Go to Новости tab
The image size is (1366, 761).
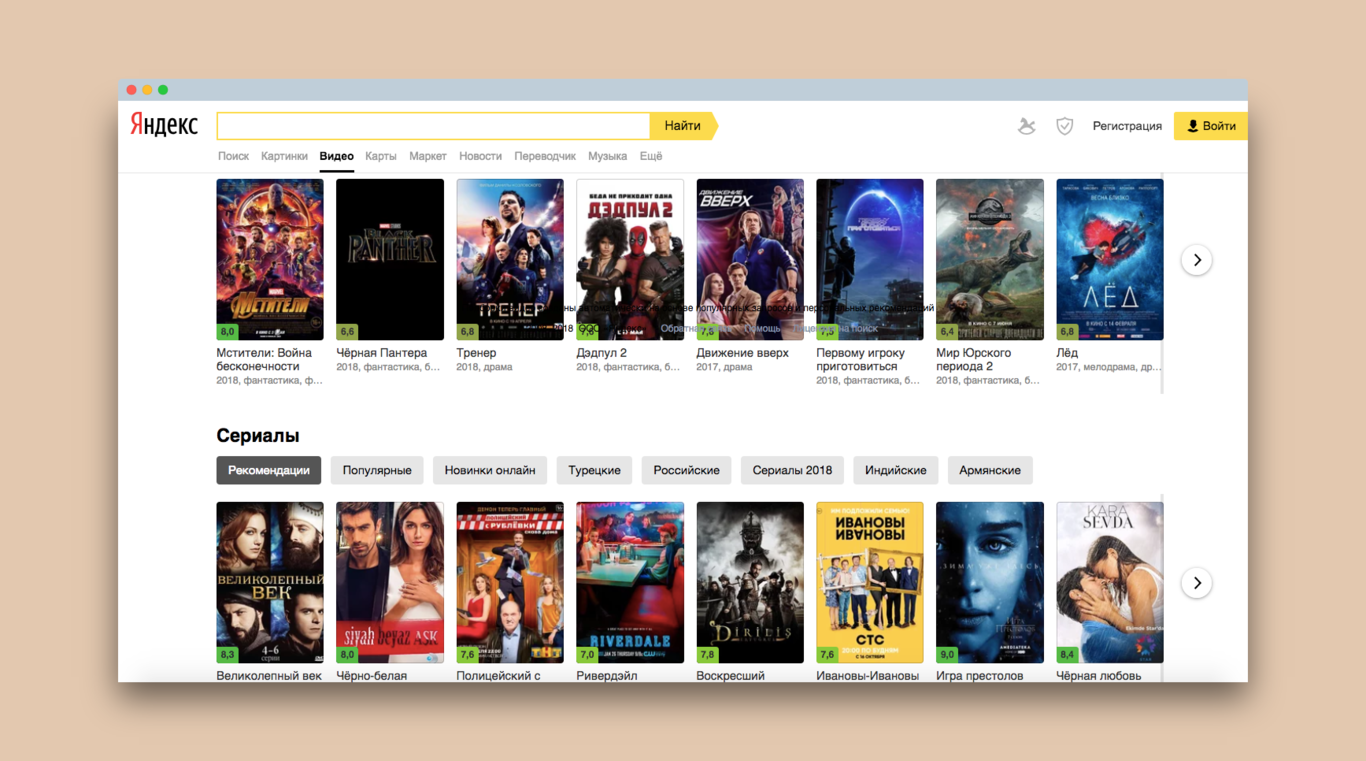[480, 156]
